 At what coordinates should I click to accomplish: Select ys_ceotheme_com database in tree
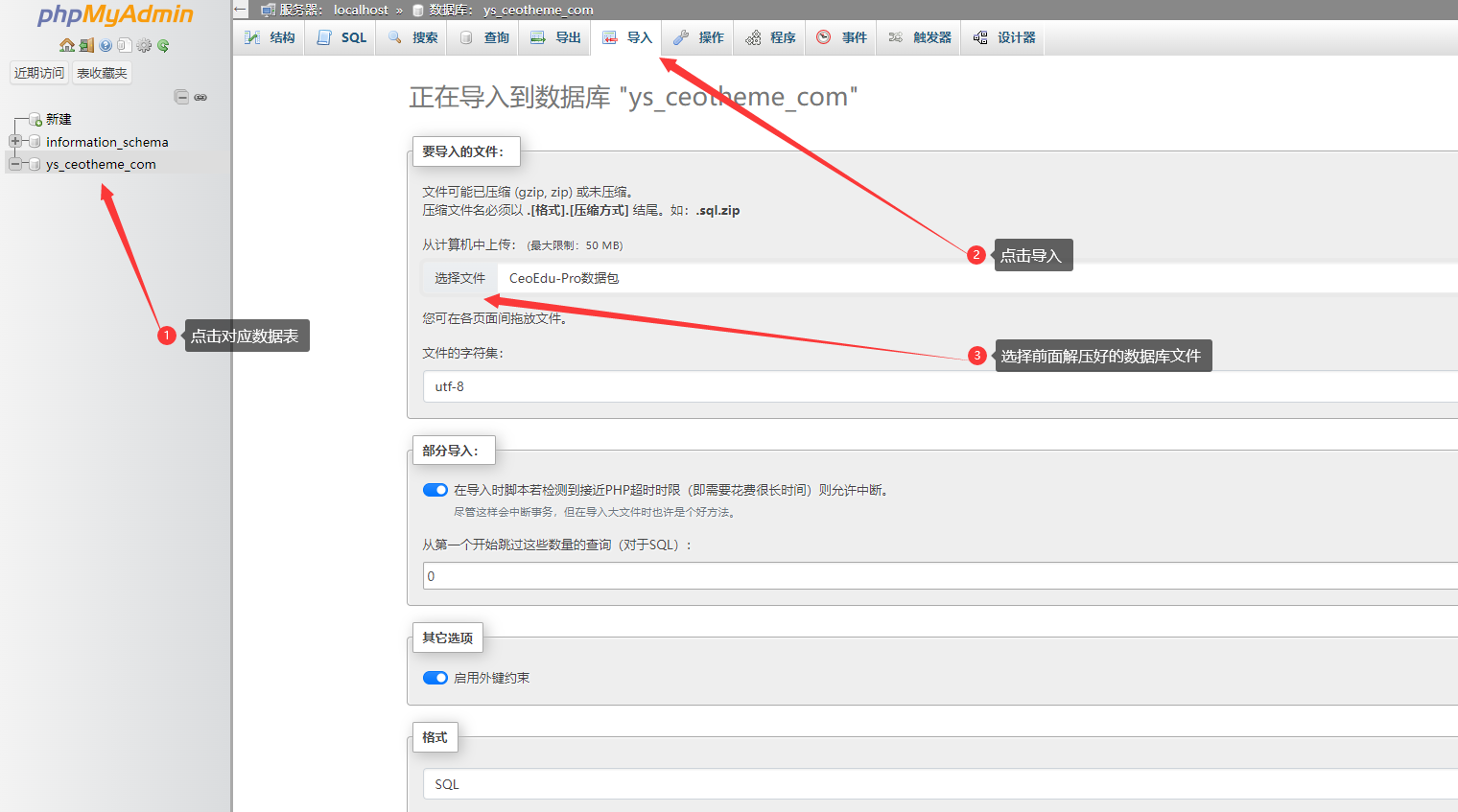click(101, 165)
